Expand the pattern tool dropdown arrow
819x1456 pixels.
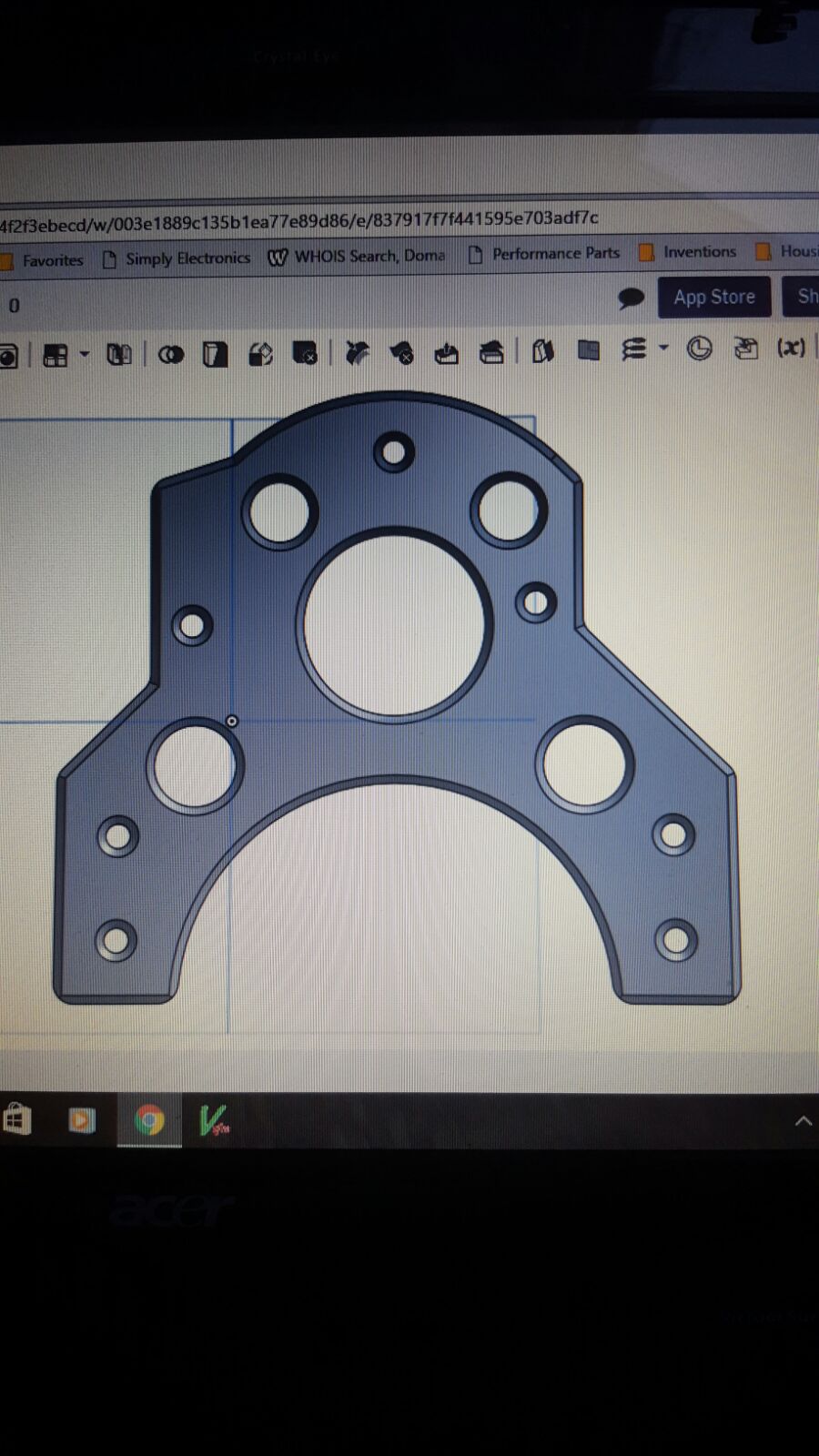[x=85, y=354]
